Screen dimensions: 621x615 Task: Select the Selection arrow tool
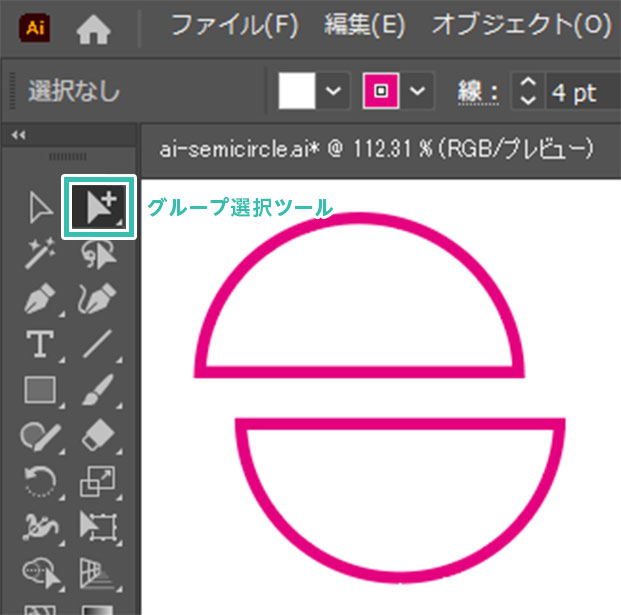40,208
